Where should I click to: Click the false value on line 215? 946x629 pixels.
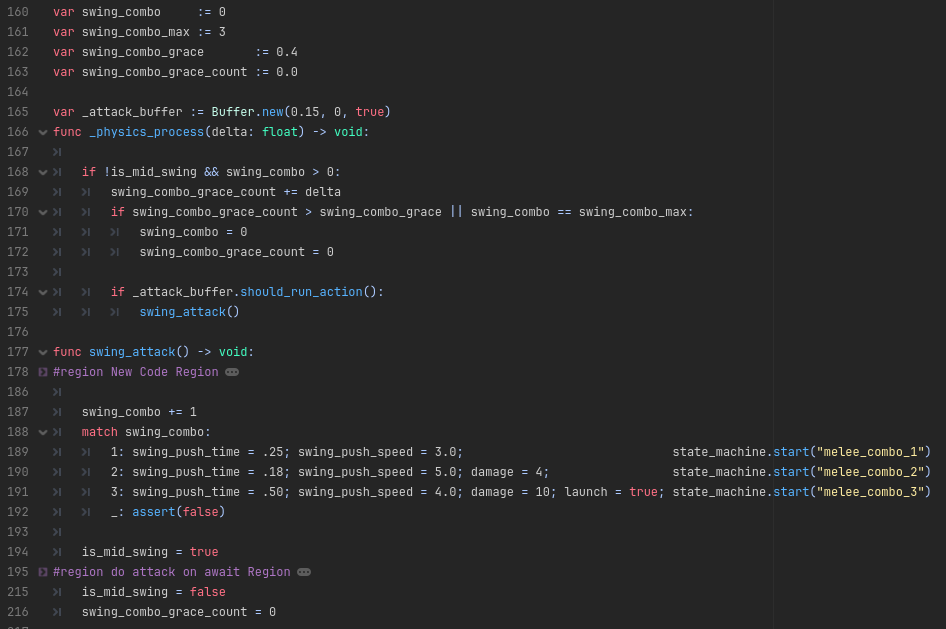(x=208, y=592)
